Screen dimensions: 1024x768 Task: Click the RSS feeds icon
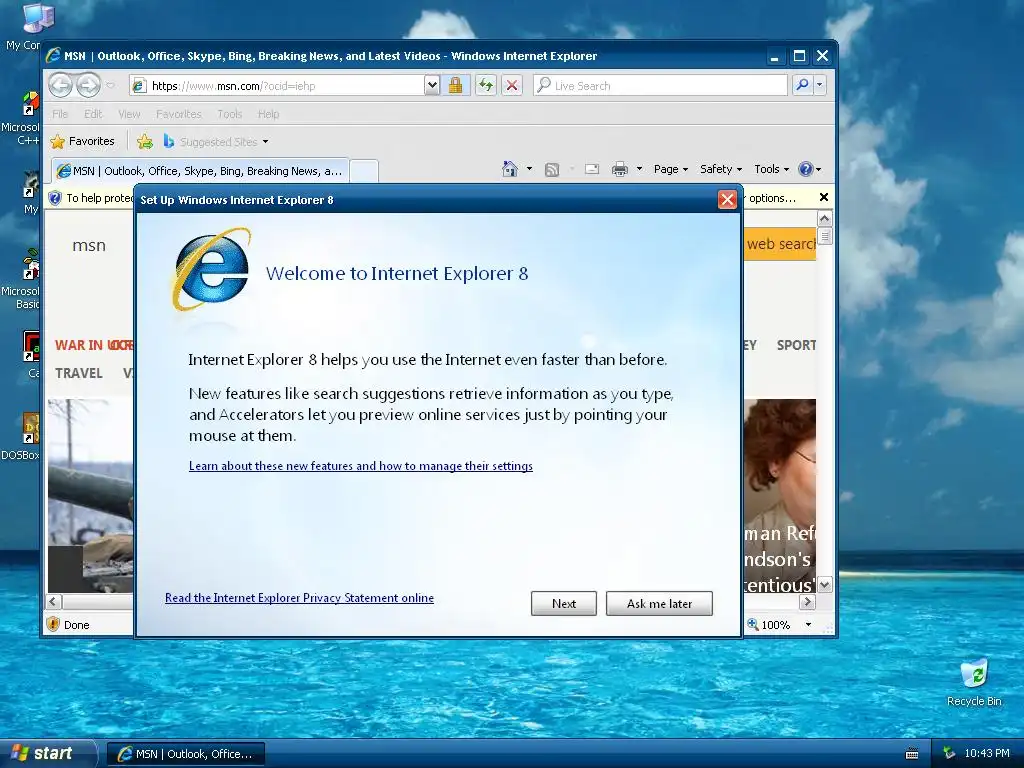pyautogui.click(x=552, y=170)
